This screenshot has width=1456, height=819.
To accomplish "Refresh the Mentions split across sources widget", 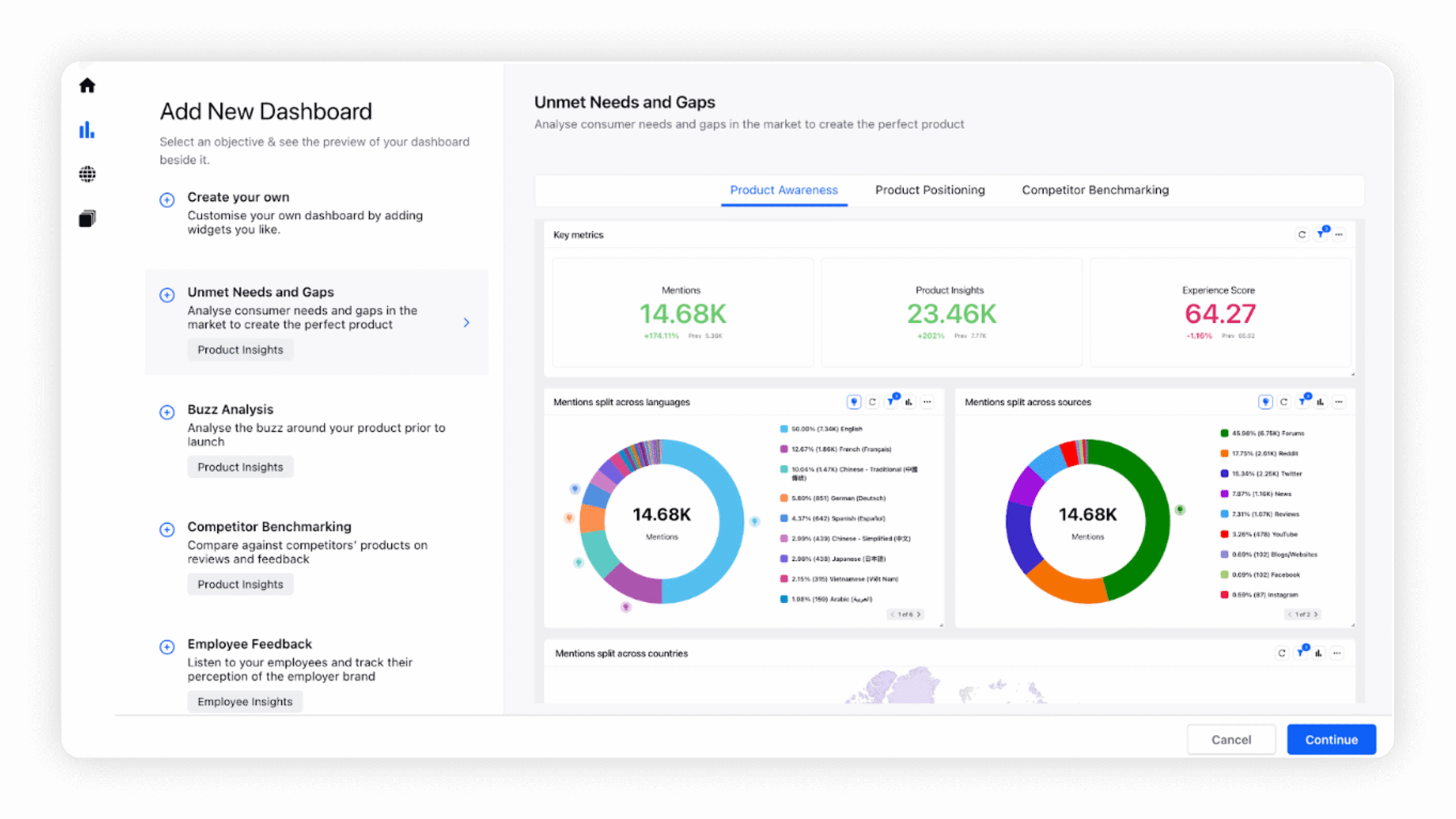I will pos(1284,402).
